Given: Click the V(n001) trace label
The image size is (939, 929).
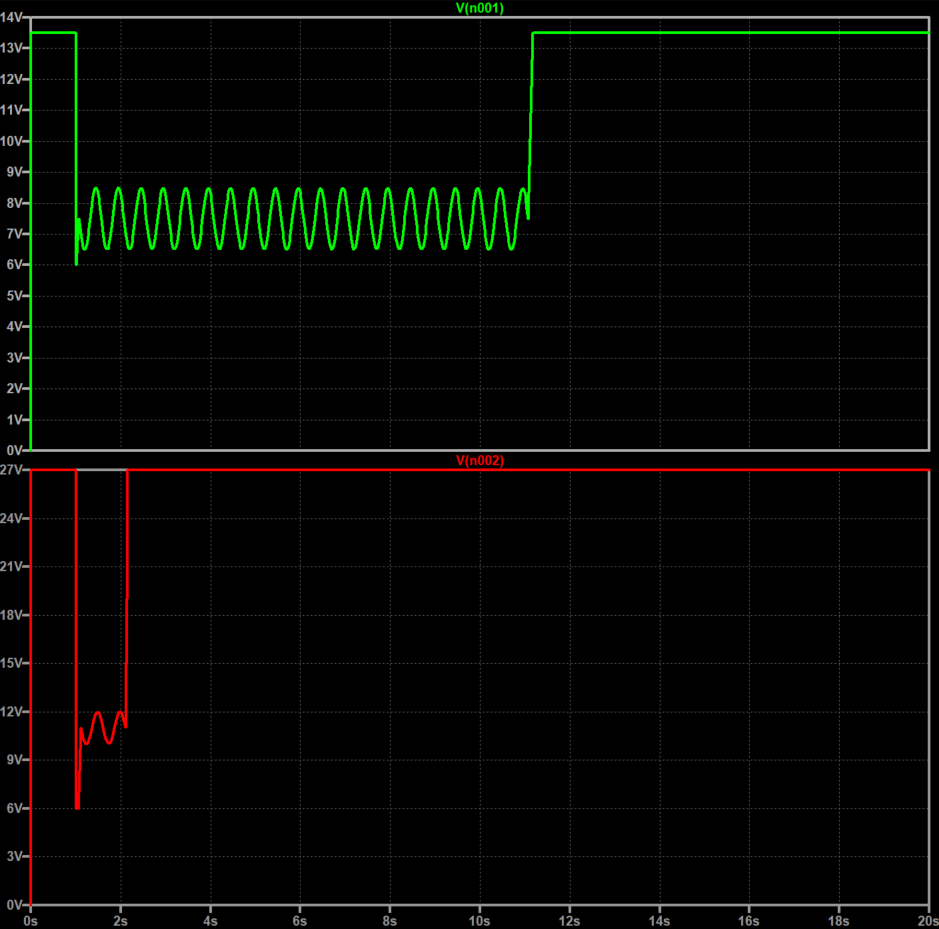Looking at the screenshot, I should [480, 8].
